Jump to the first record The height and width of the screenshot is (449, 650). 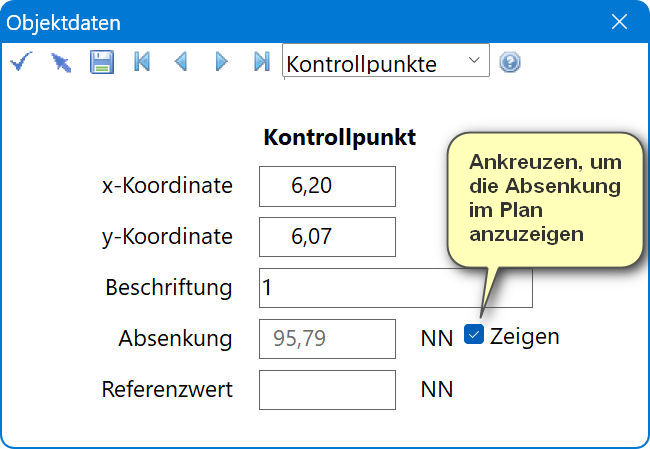coord(141,62)
